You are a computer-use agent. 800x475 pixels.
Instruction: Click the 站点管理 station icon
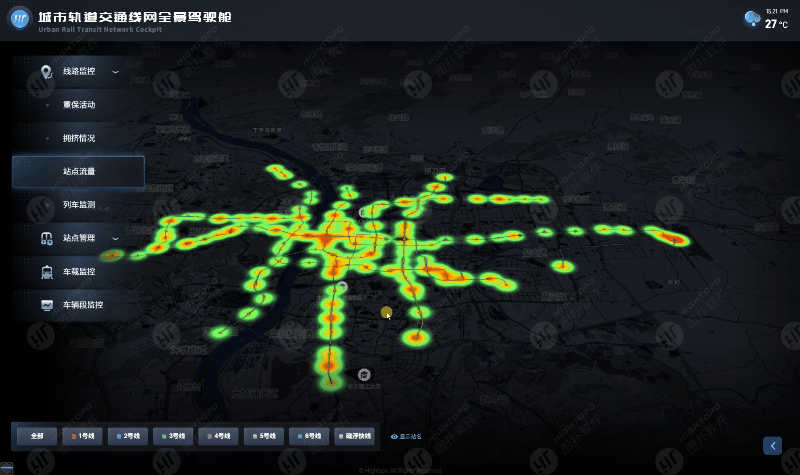point(46,238)
